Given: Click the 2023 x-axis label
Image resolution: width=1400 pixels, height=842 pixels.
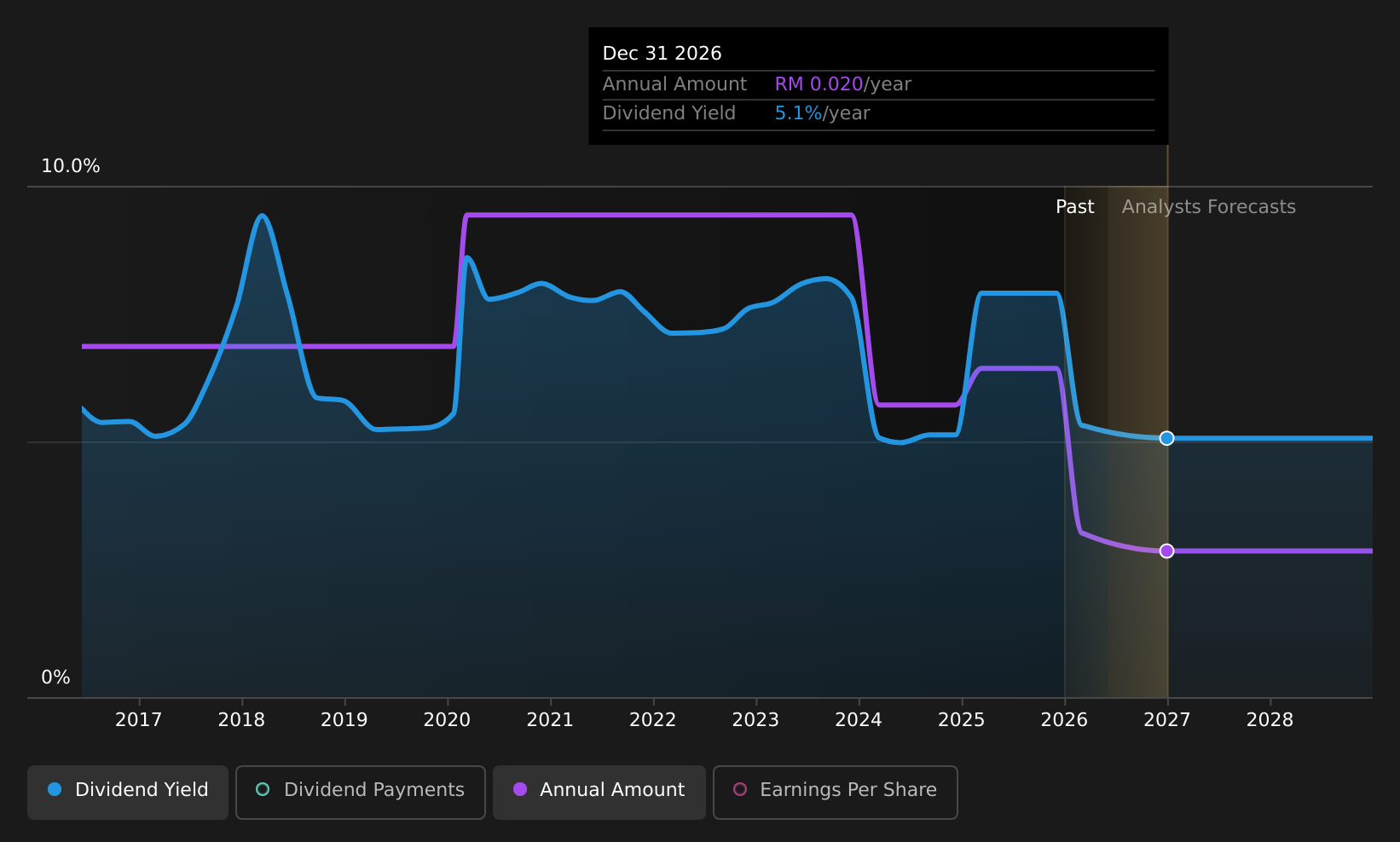Looking at the screenshot, I should [756, 720].
